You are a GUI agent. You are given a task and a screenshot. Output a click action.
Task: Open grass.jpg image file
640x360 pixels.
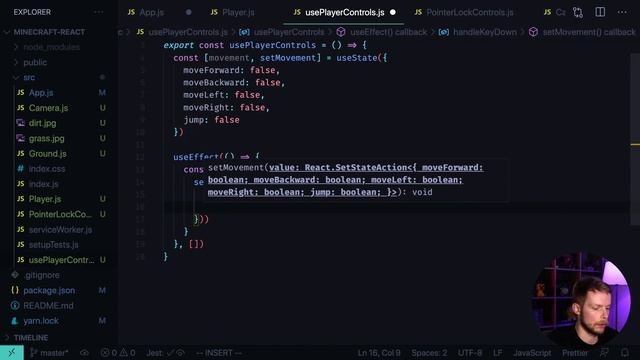47,138
